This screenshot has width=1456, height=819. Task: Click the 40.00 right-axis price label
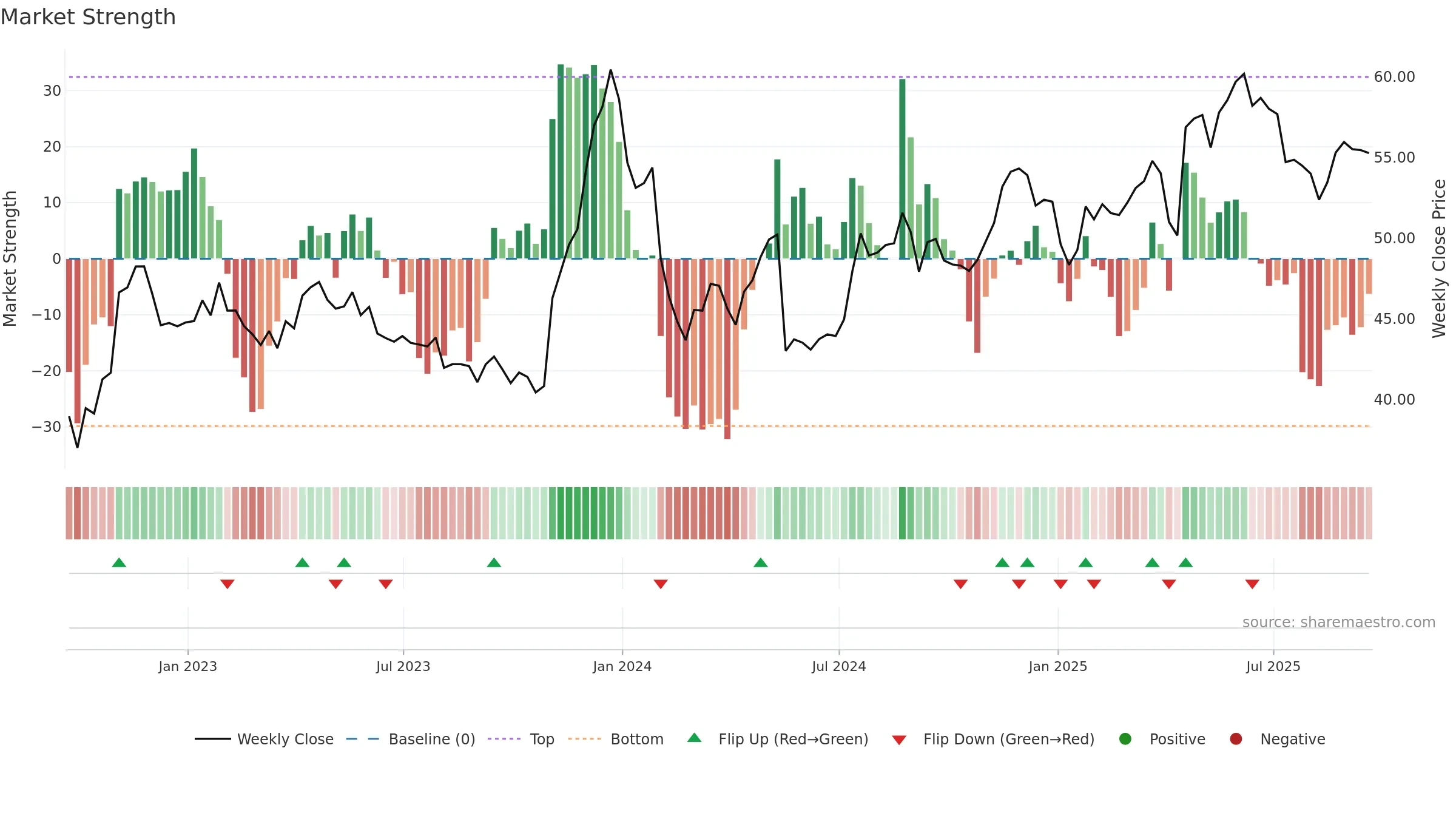pyautogui.click(x=1394, y=400)
